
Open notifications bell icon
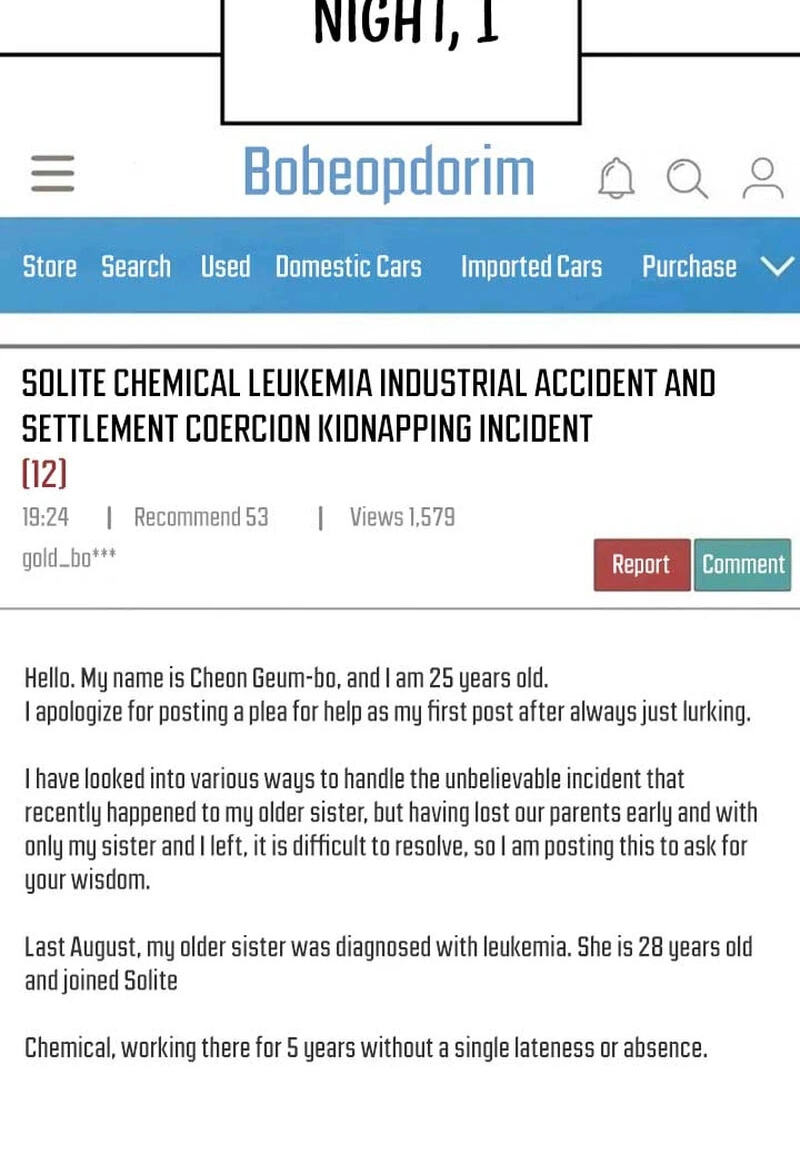pyautogui.click(x=616, y=178)
